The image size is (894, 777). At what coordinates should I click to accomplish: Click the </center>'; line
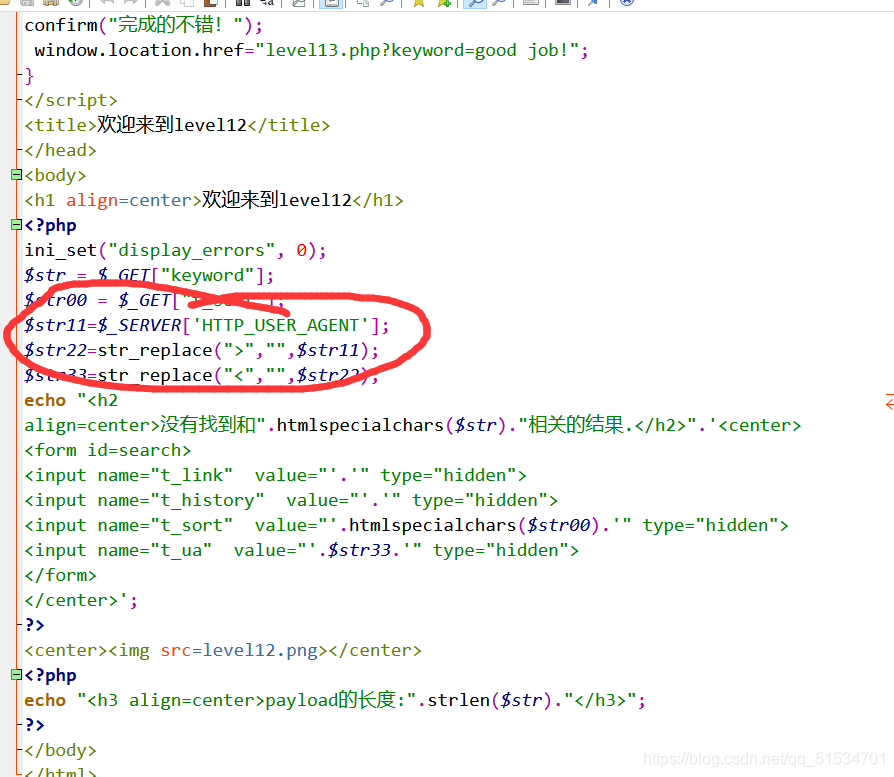coord(81,600)
